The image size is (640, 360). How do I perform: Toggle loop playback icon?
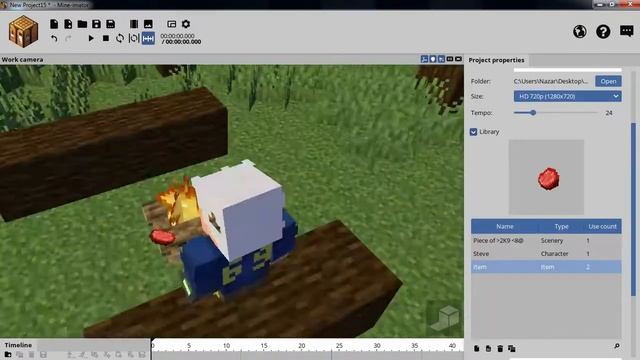[120, 38]
